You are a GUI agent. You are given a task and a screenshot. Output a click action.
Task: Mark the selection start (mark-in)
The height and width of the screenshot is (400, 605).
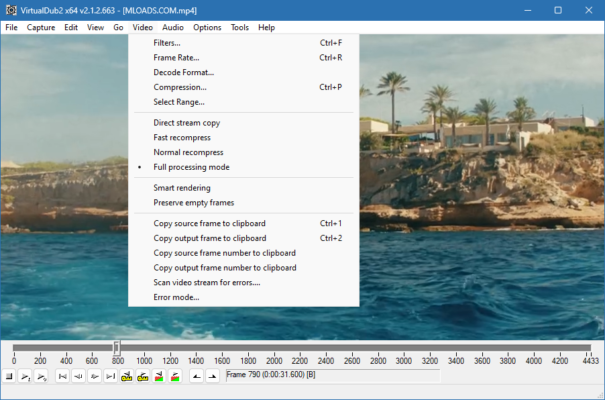pos(196,376)
